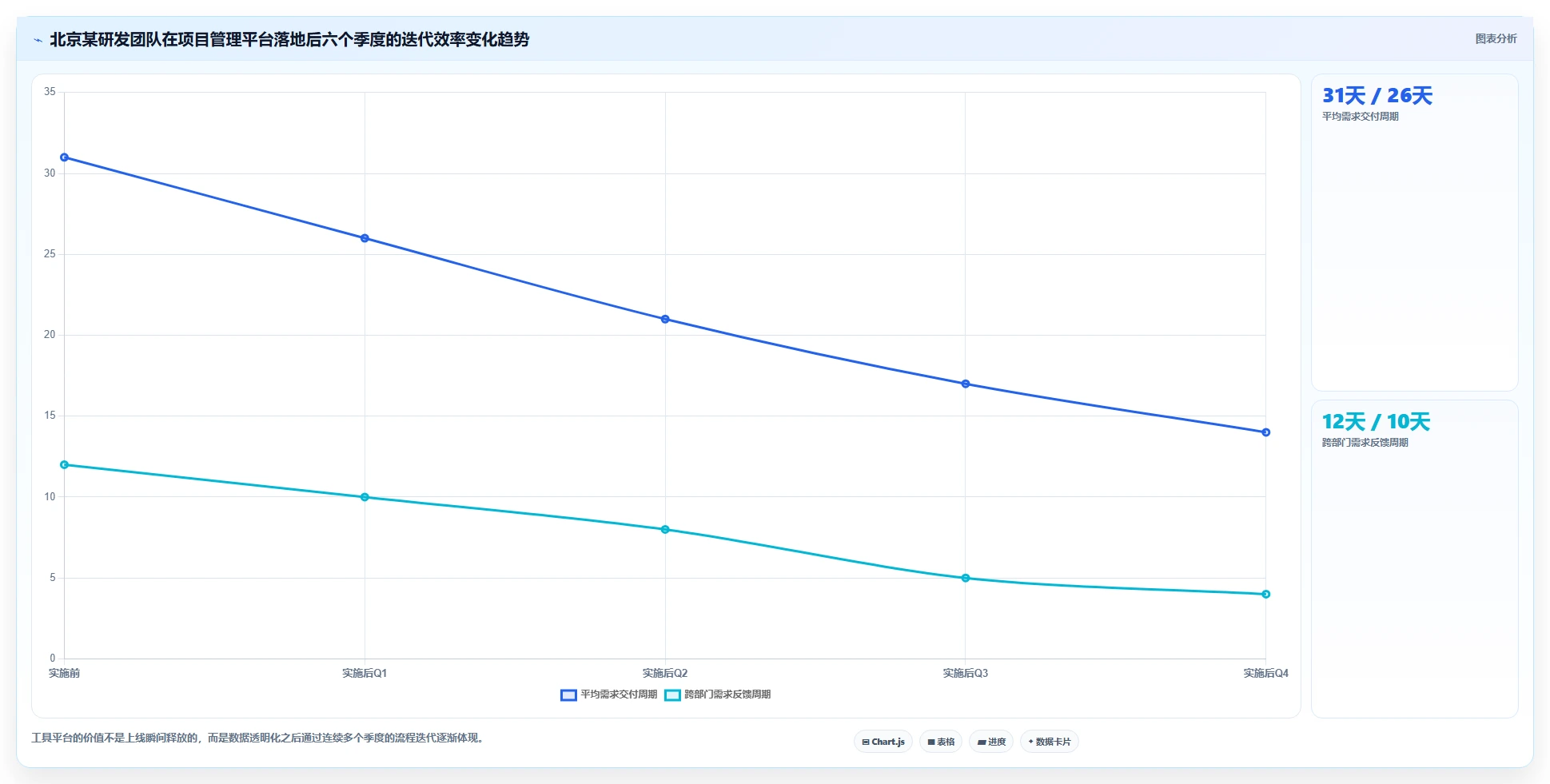Click the y-axis value 20

pos(50,334)
